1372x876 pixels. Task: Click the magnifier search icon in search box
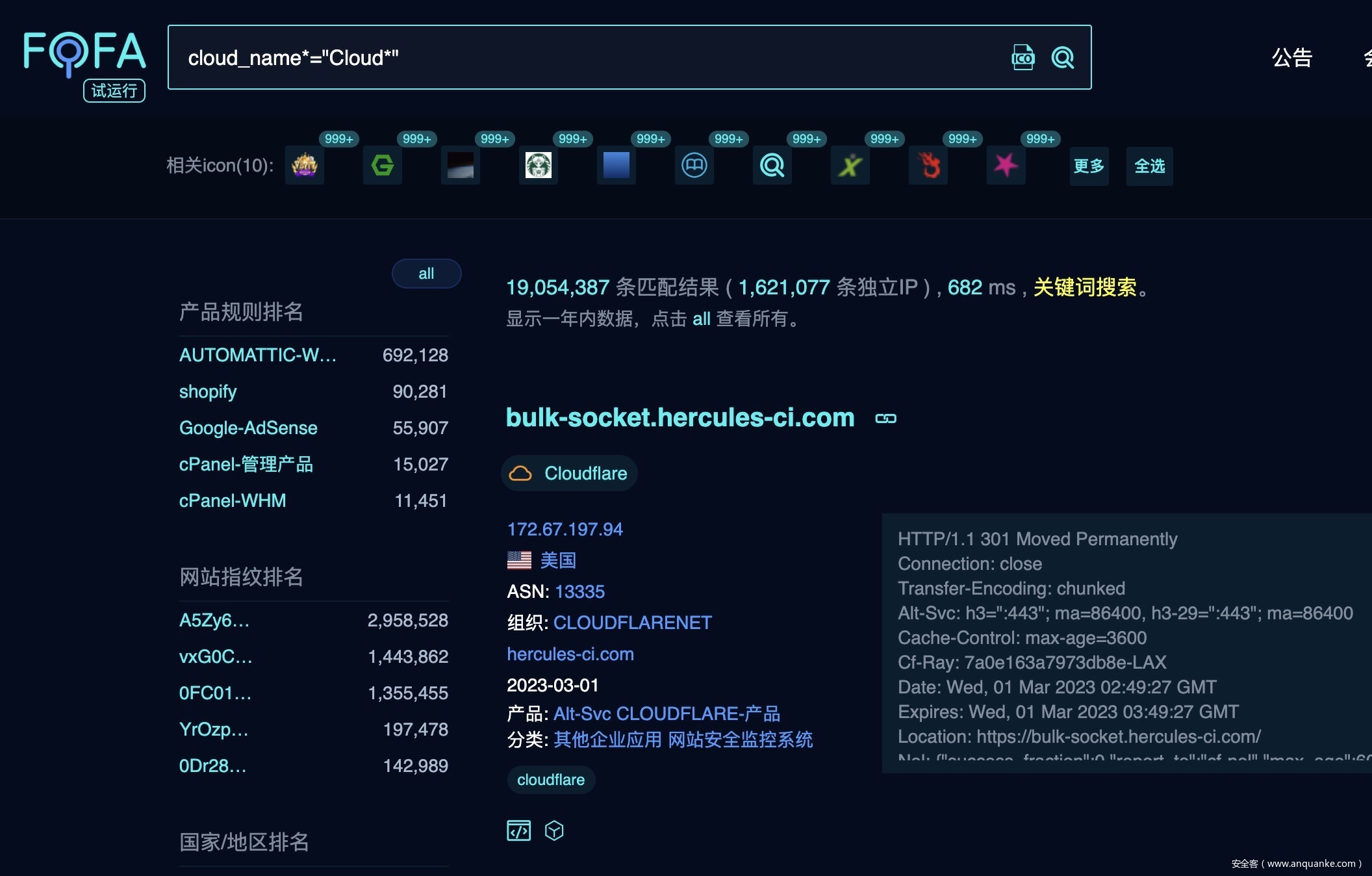coord(1063,58)
